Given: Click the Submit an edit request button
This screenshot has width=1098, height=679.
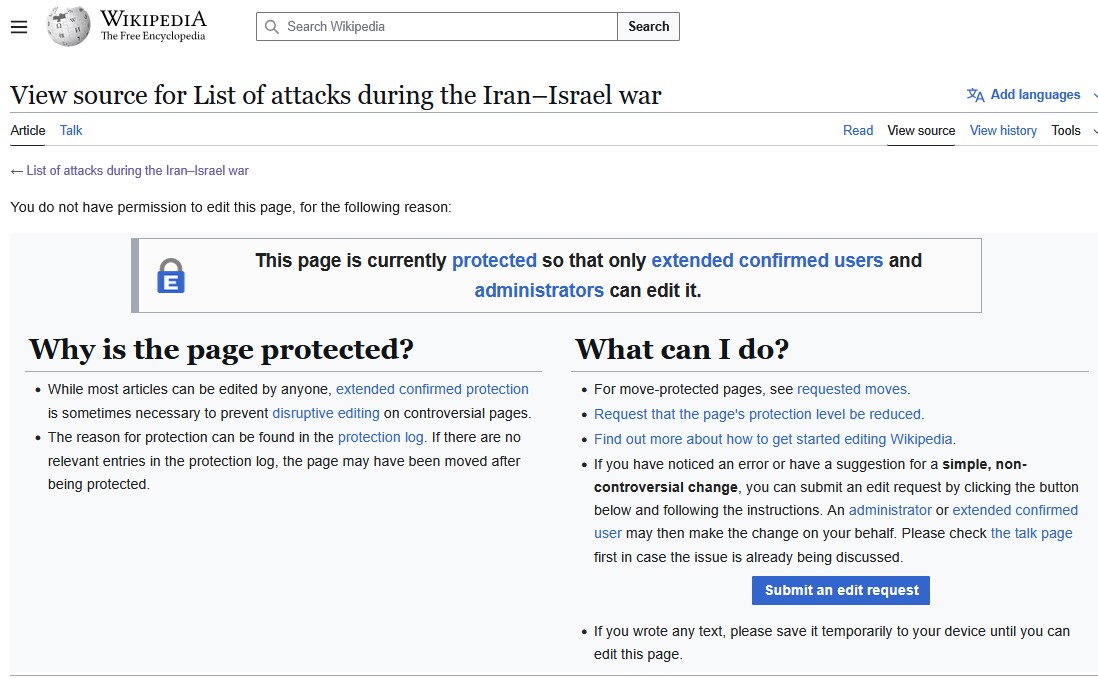Looking at the screenshot, I should [840, 590].
